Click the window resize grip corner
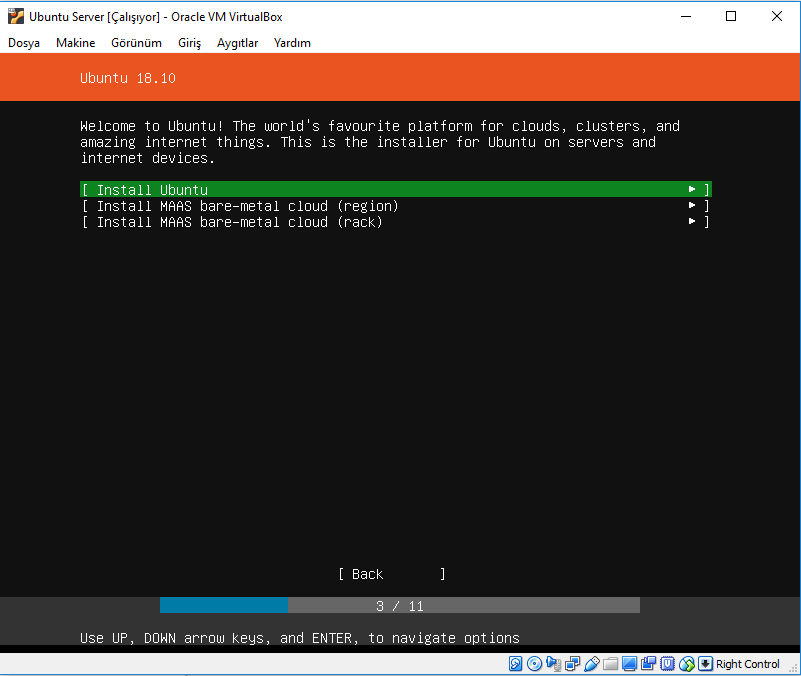 794,669
